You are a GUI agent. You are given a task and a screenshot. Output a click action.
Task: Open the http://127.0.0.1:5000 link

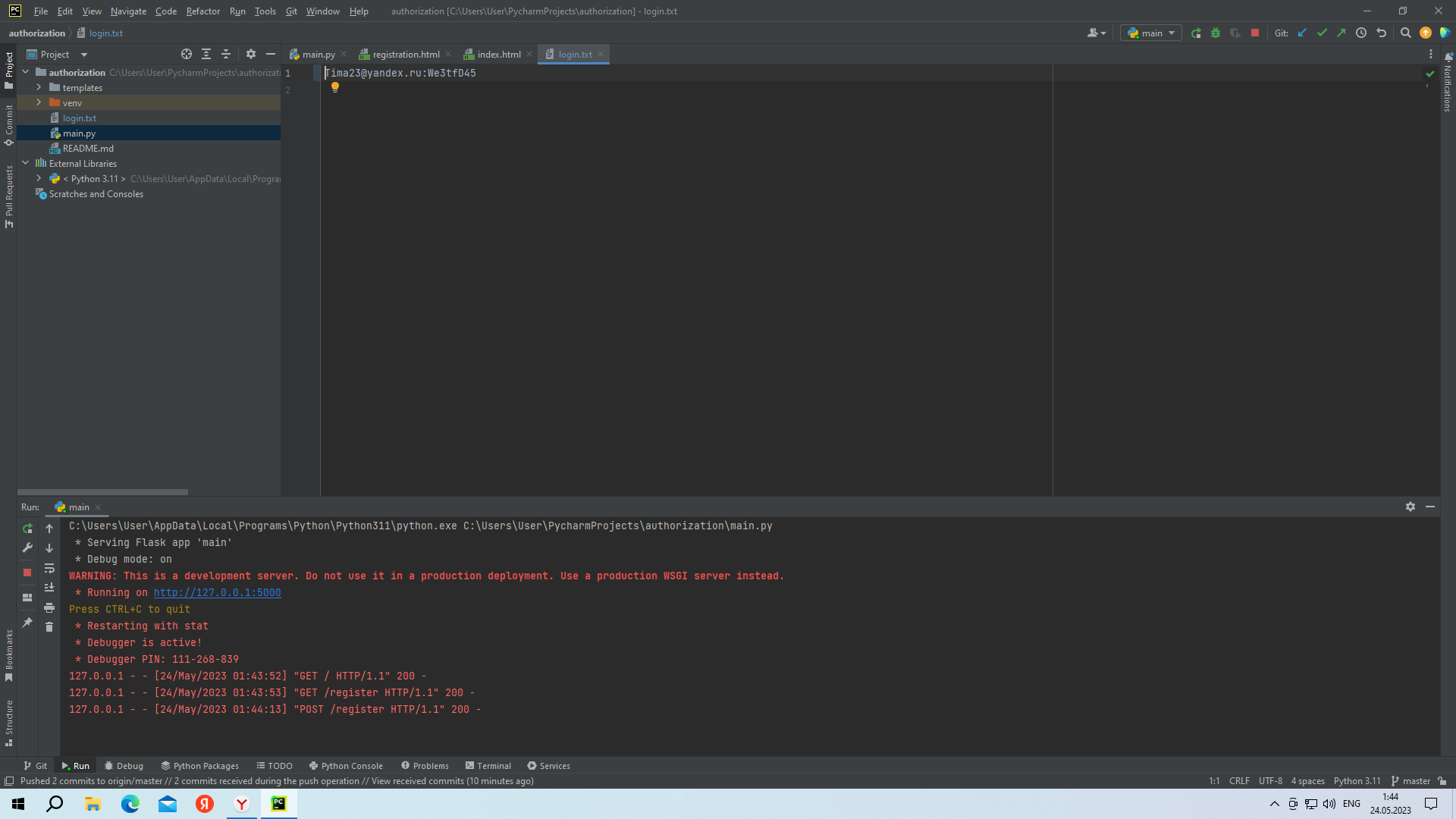pyautogui.click(x=217, y=593)
